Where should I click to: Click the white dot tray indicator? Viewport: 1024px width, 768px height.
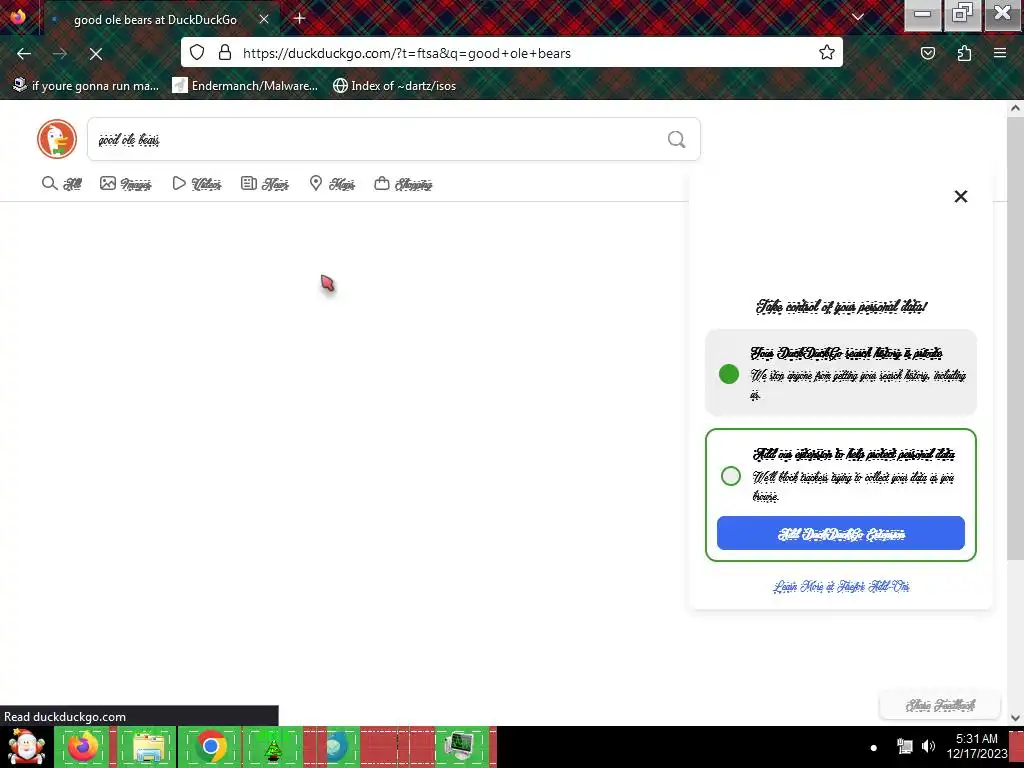874,747
